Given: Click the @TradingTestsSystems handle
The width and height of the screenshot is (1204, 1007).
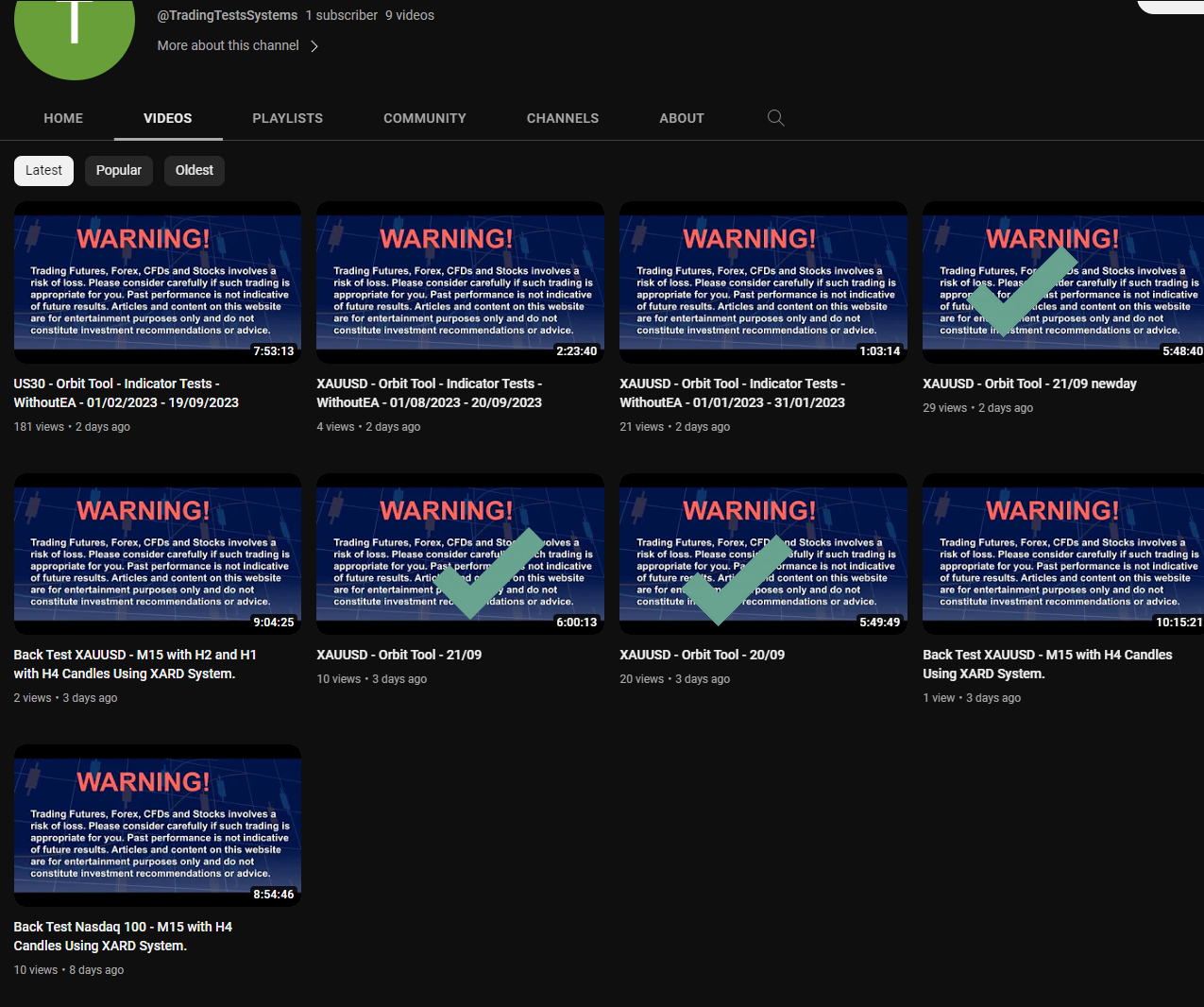Looking at the screenshot, I should coord(228,15).
